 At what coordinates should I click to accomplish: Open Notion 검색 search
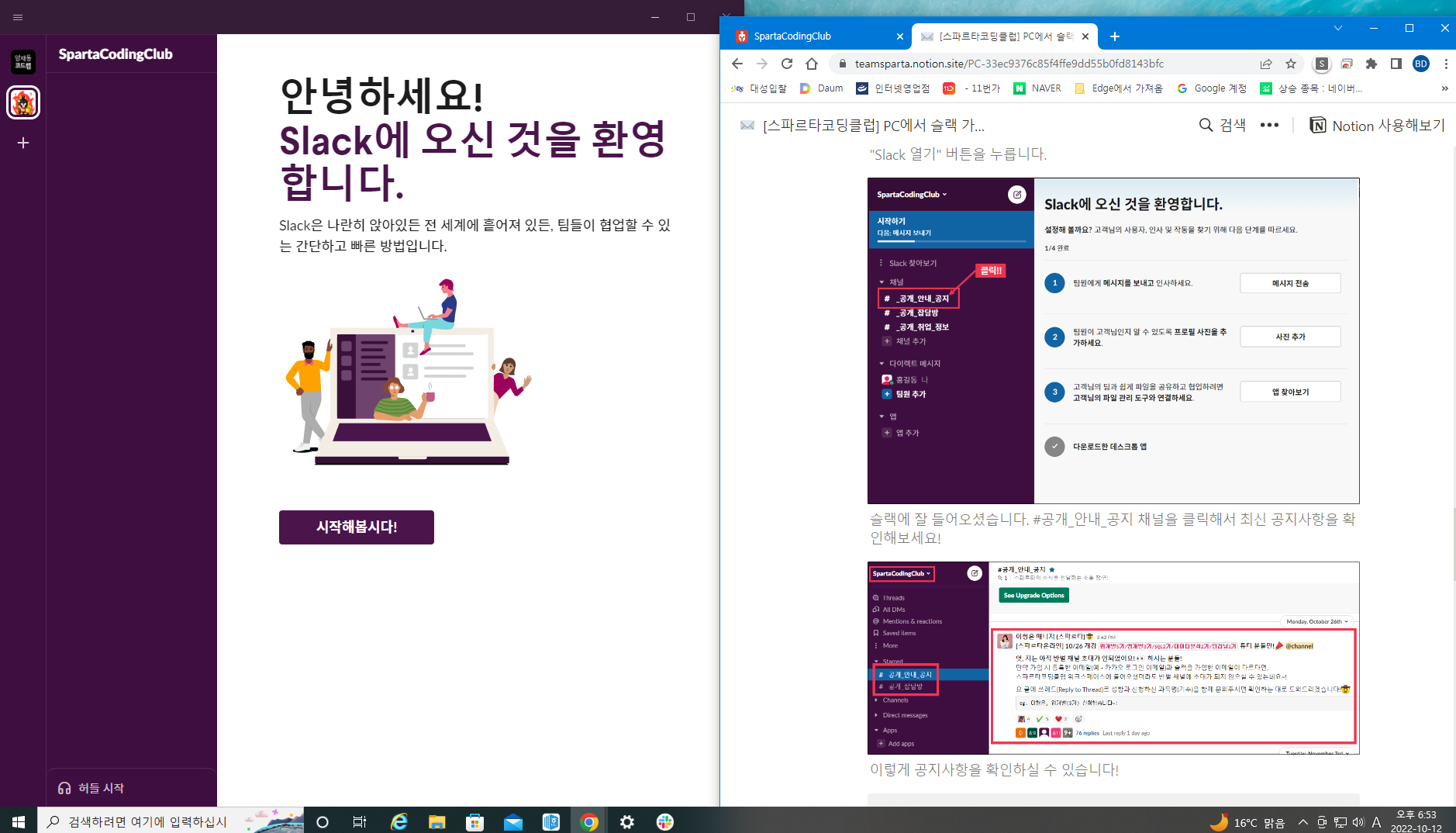(1223, 125)
